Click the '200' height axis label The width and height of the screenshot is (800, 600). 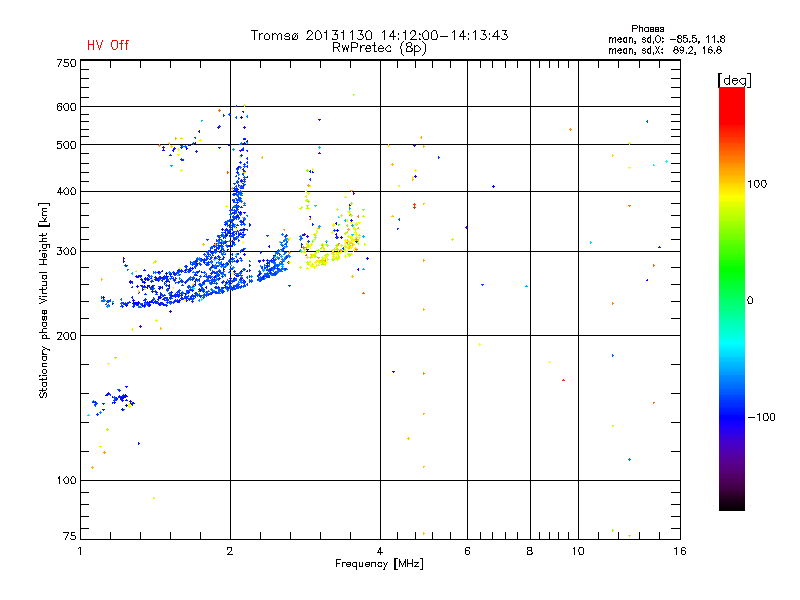[x=66, y=336]
